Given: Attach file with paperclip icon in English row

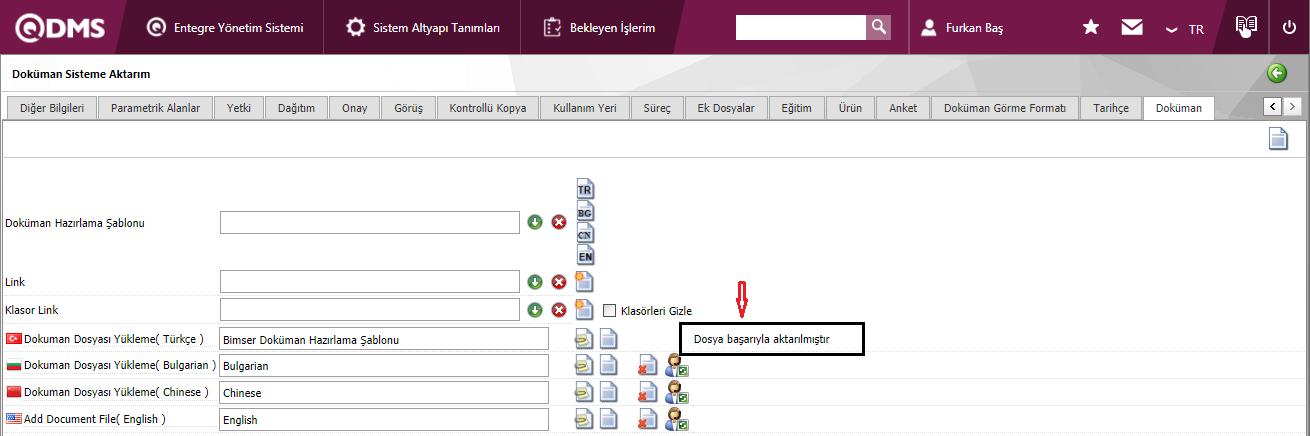Looking at the screenshot, I should coord(583,420).
